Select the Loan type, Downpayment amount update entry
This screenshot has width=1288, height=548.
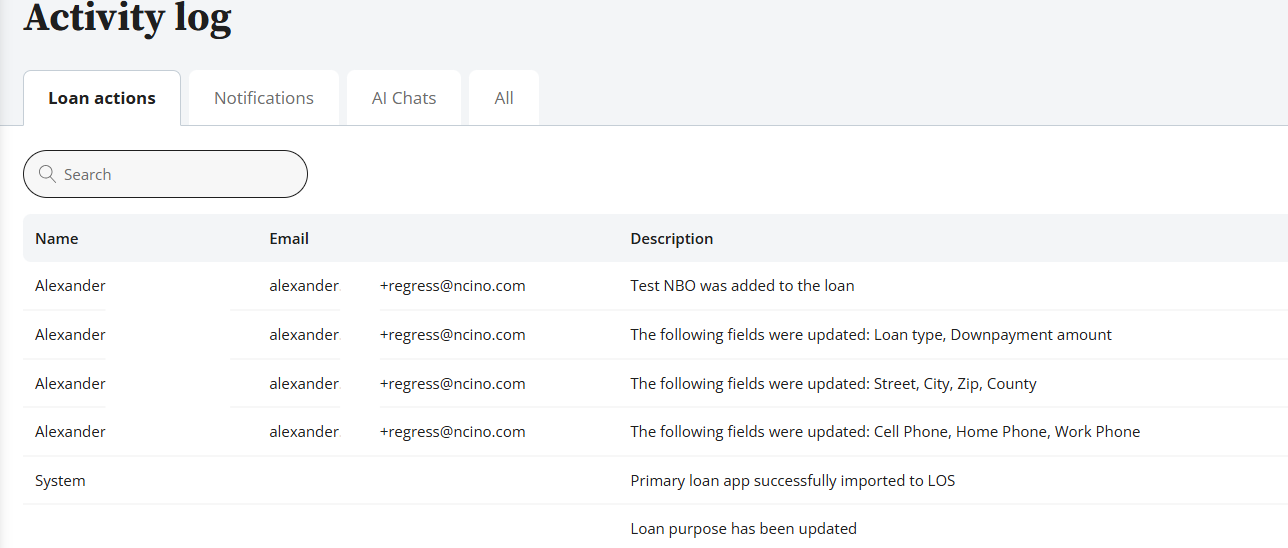pyautogui.click(x=870, y=335)
